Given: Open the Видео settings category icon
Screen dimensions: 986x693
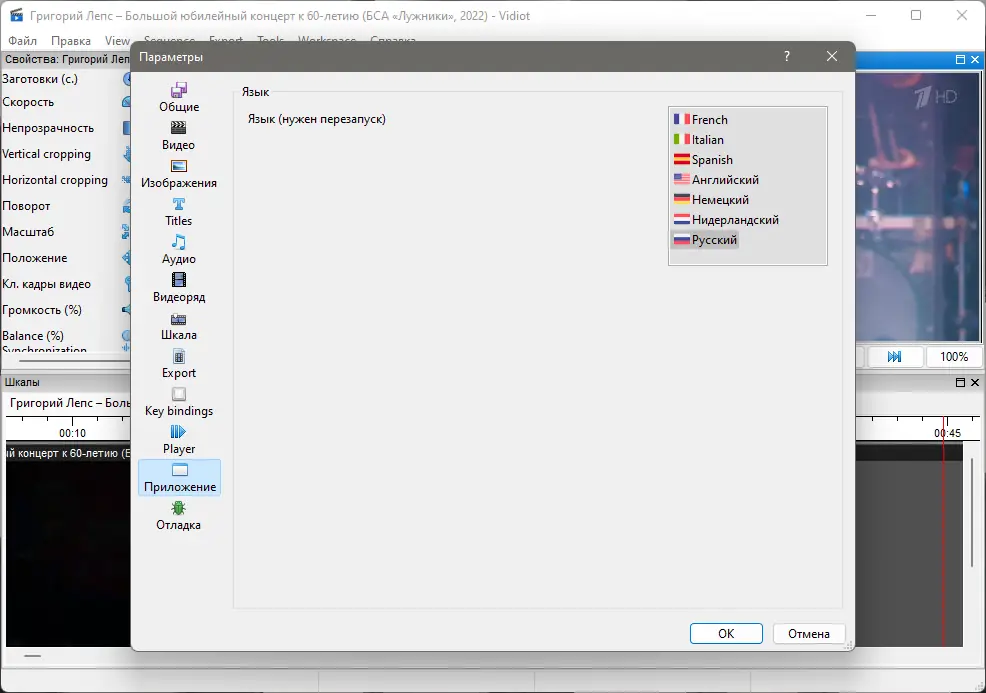Looking at the screenshot, I should pos(179,135).
